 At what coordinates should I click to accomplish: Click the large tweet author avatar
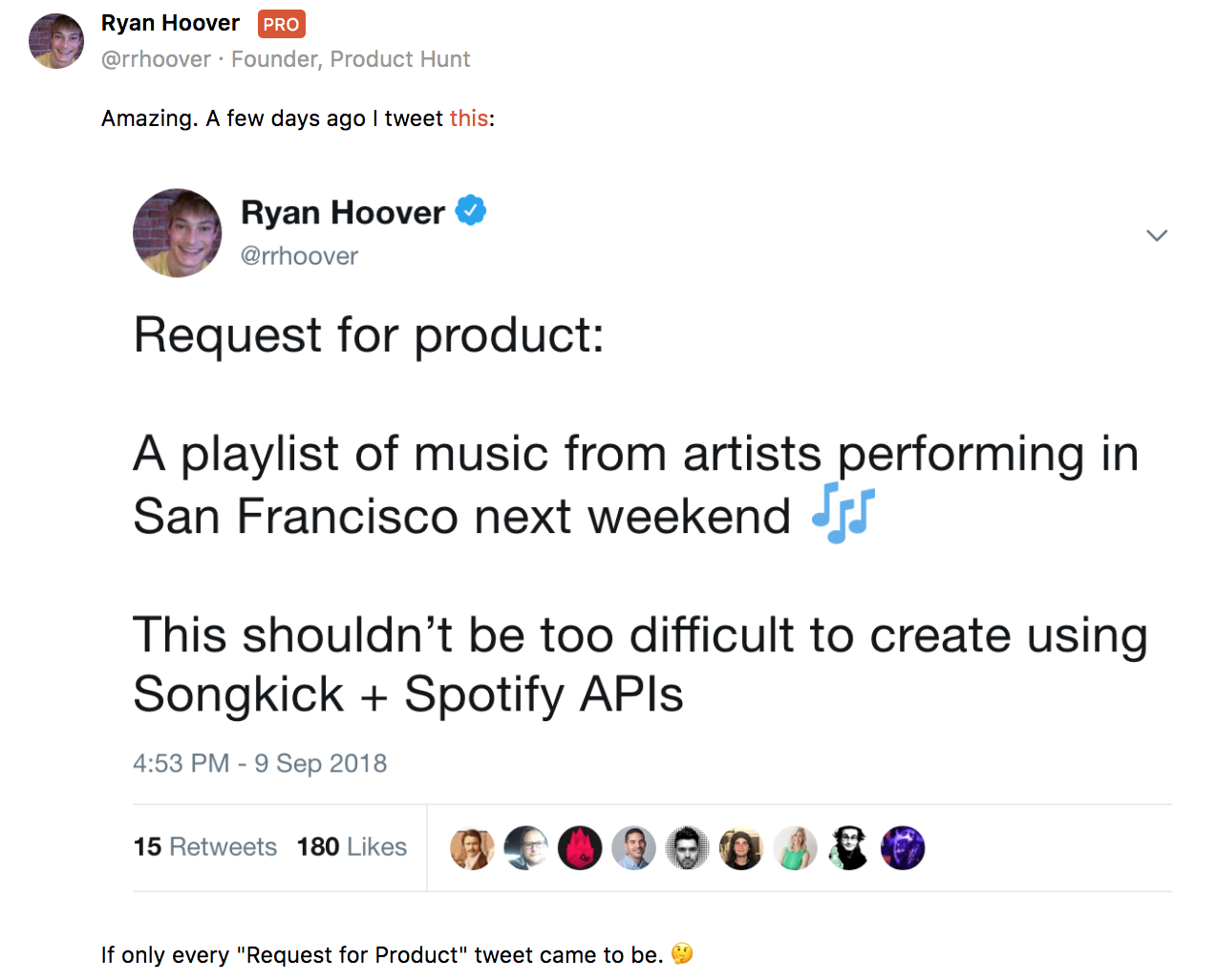(x=178, y=233)
